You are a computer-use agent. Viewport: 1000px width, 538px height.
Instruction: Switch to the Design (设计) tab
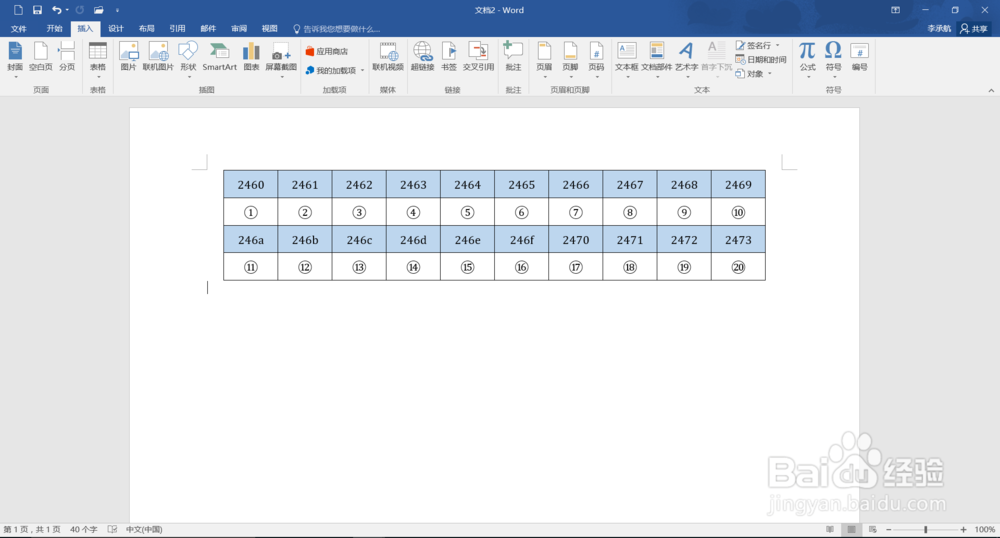point(115,29)
